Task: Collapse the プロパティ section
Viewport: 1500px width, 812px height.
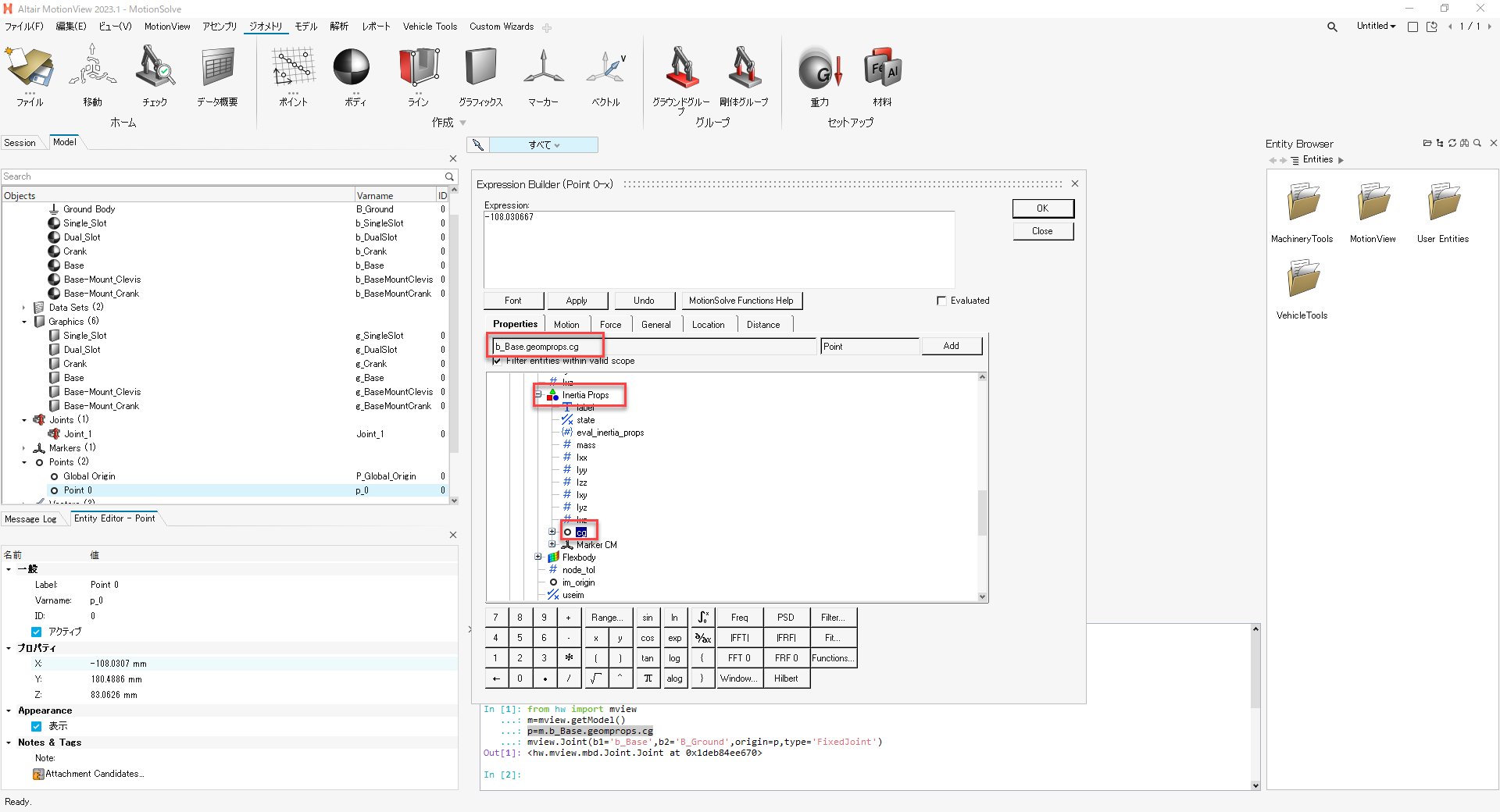Action: (9, 648)
